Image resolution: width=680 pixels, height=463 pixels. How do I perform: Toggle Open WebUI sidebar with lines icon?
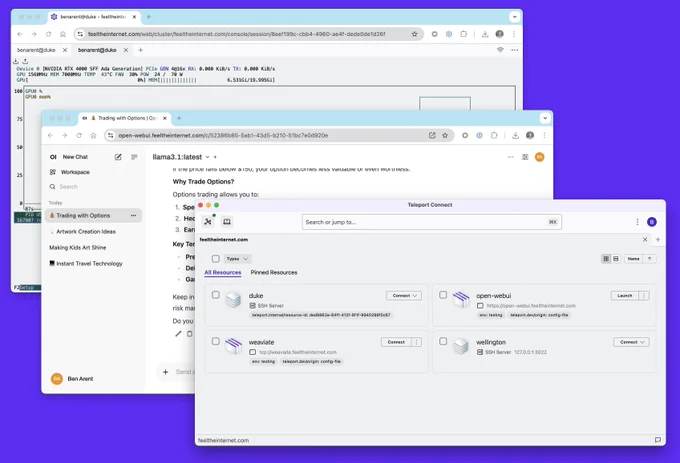tap(134, 157)
